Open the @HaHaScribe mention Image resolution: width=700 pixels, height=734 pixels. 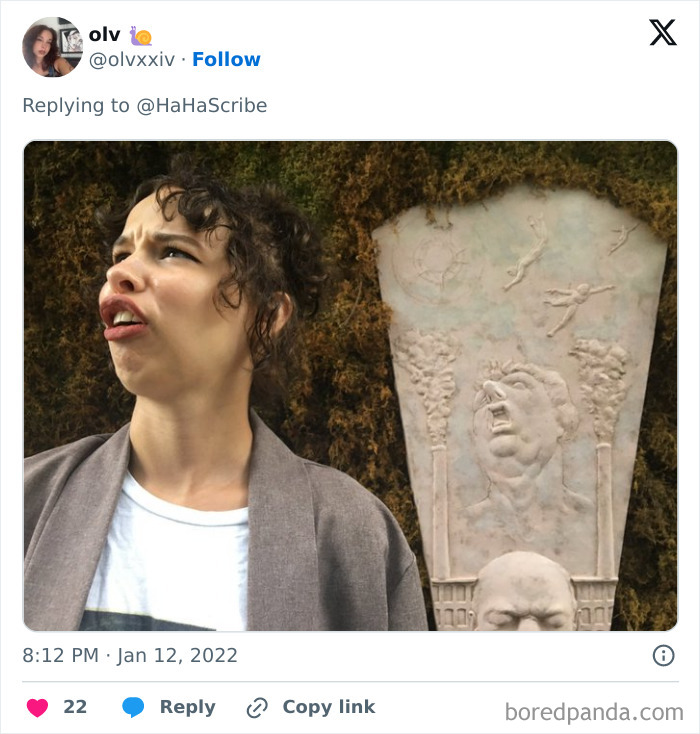click(x=201, y=105)
